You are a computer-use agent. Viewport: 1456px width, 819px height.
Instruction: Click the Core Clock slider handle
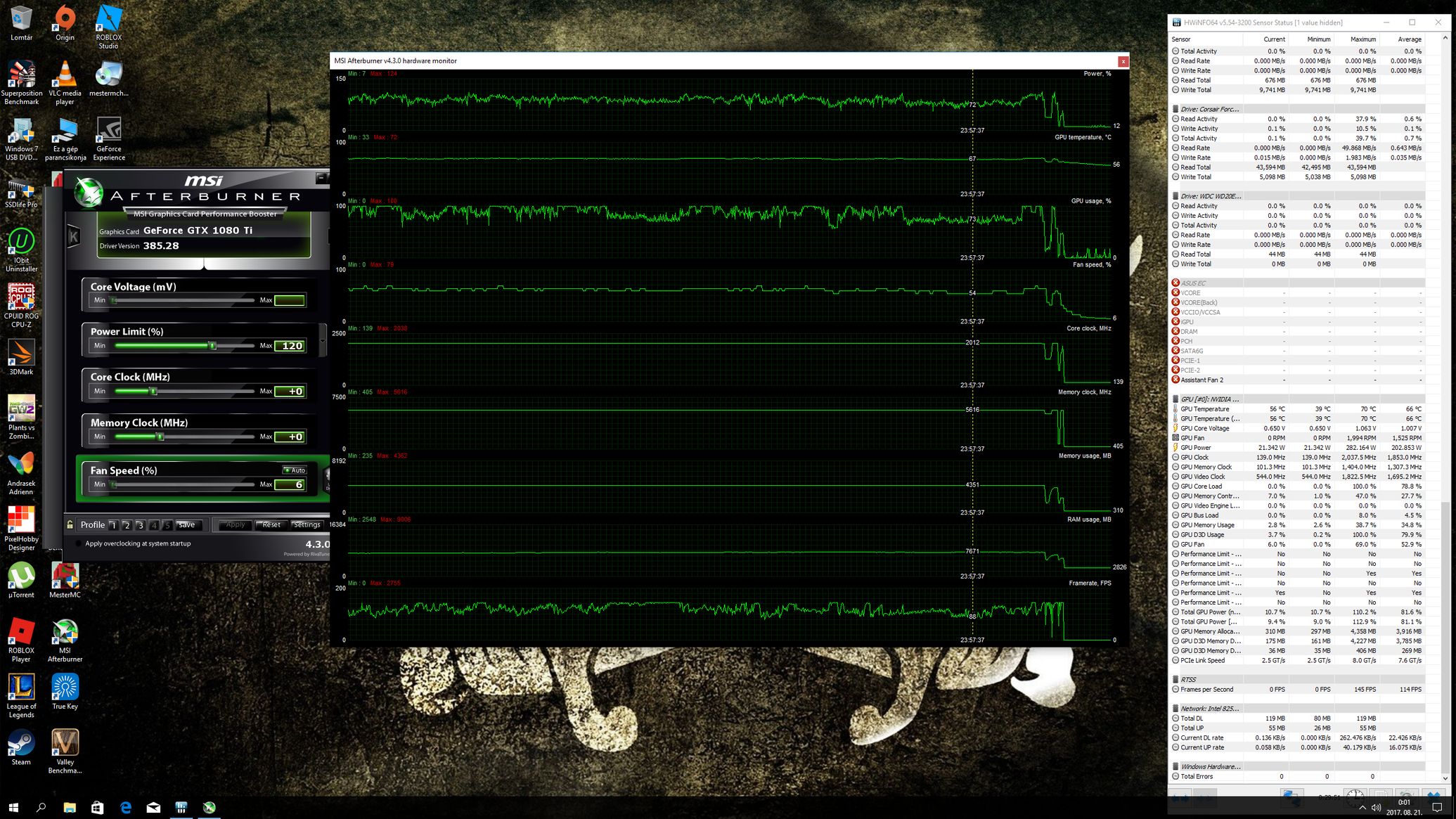153,392
